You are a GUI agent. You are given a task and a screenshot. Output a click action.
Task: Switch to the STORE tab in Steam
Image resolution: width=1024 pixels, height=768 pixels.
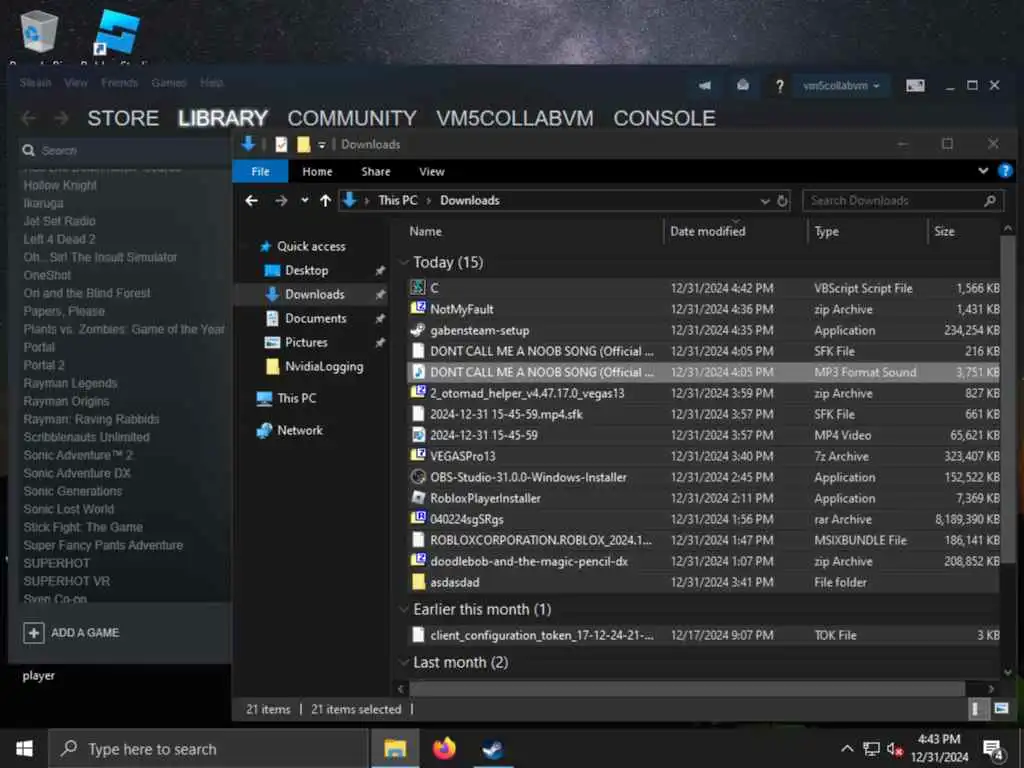(123, 118)
